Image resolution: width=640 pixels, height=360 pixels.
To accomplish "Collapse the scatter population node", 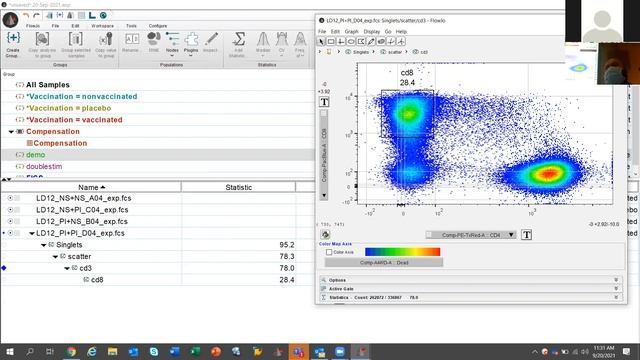I will pyautogui.click(x=55, y=257).
